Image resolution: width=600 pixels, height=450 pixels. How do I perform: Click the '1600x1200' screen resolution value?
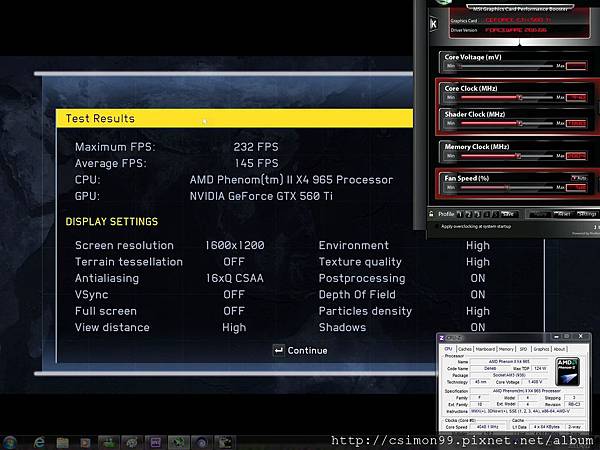[x=235, y=245]
